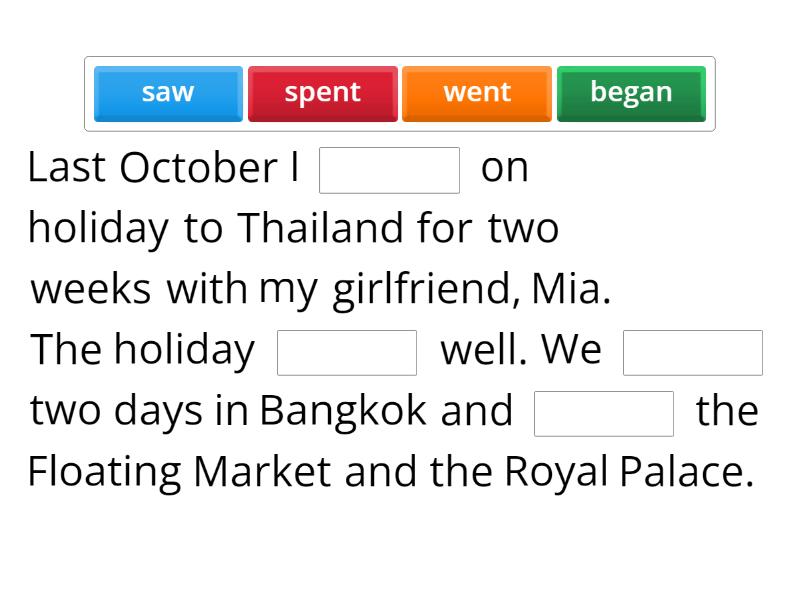The height and width of the screenshot is (600, 800).
Task: Select the blank before "the Floating Market"
Action: 604,413
